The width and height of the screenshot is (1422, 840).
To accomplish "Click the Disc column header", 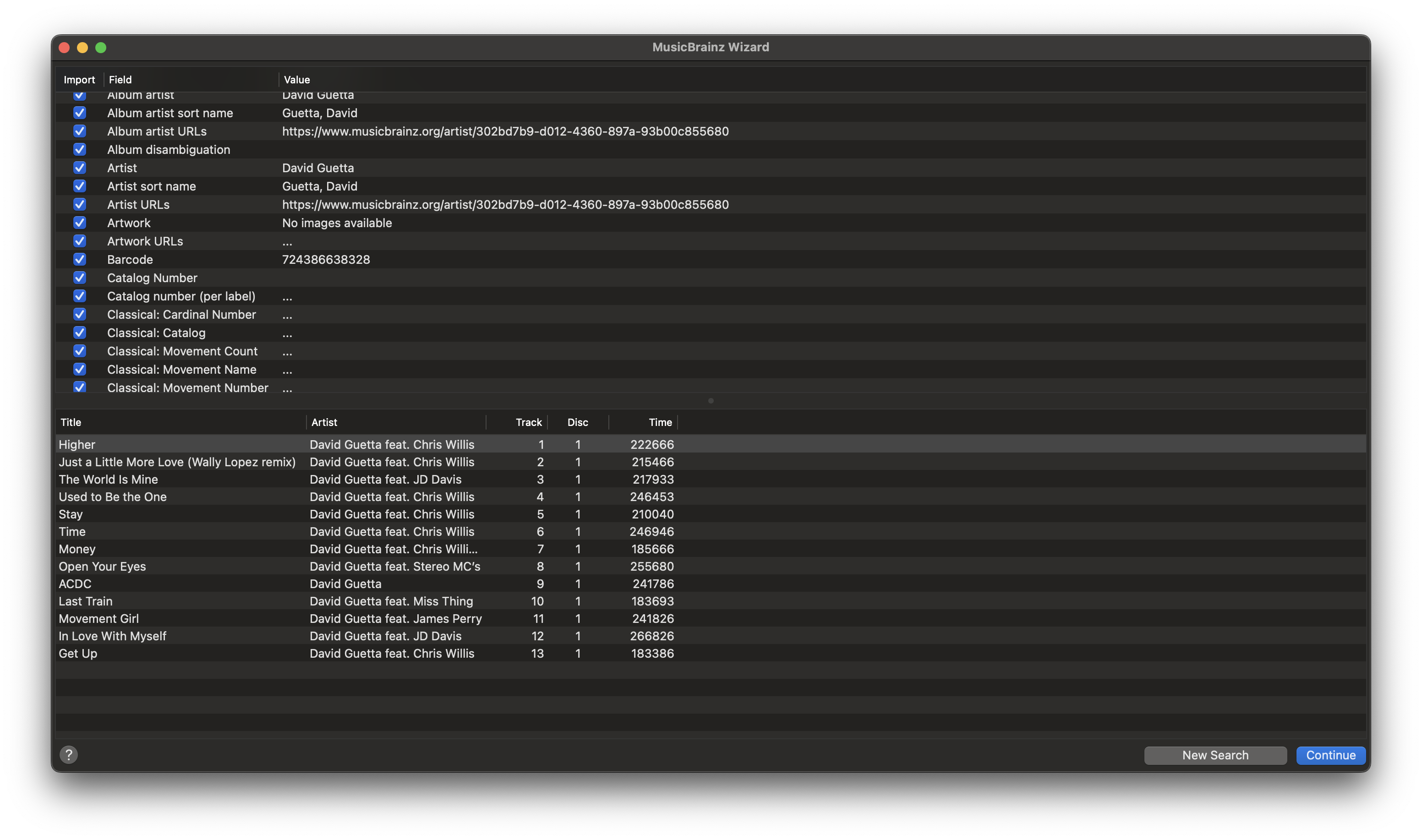I will [x=578, y=422].
